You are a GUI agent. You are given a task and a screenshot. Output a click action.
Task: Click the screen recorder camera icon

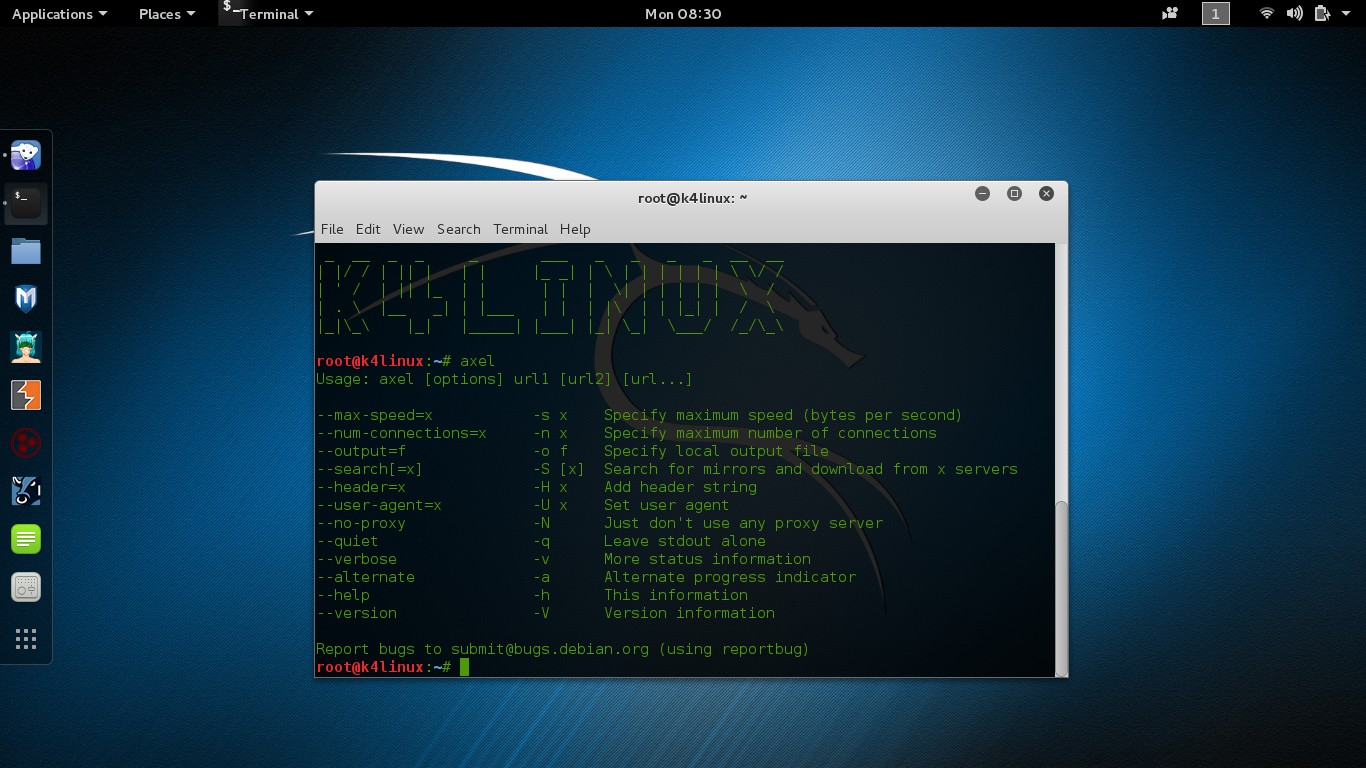coord(1170,14)
